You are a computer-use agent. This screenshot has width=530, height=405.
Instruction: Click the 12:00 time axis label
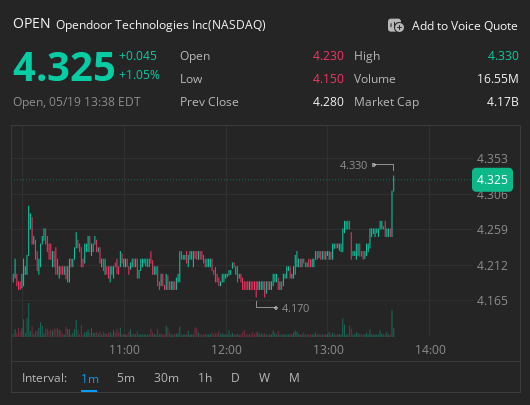coord(226,350)
